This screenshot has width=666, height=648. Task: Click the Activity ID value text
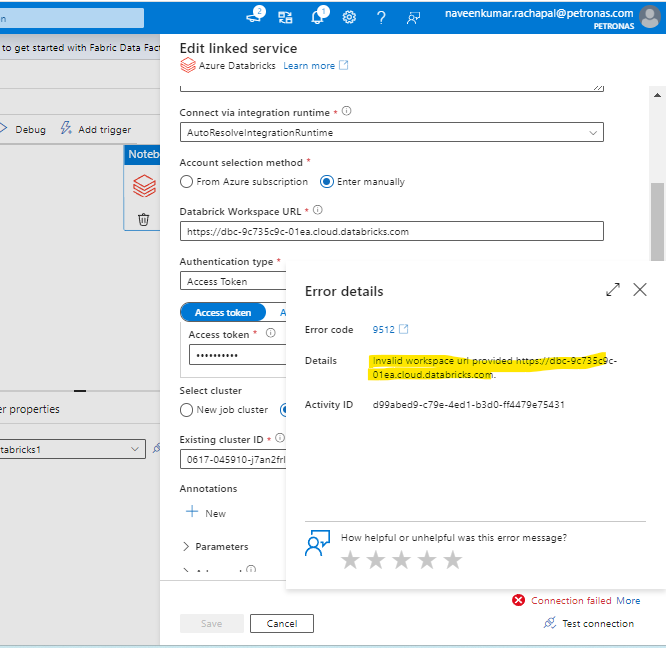468,405
